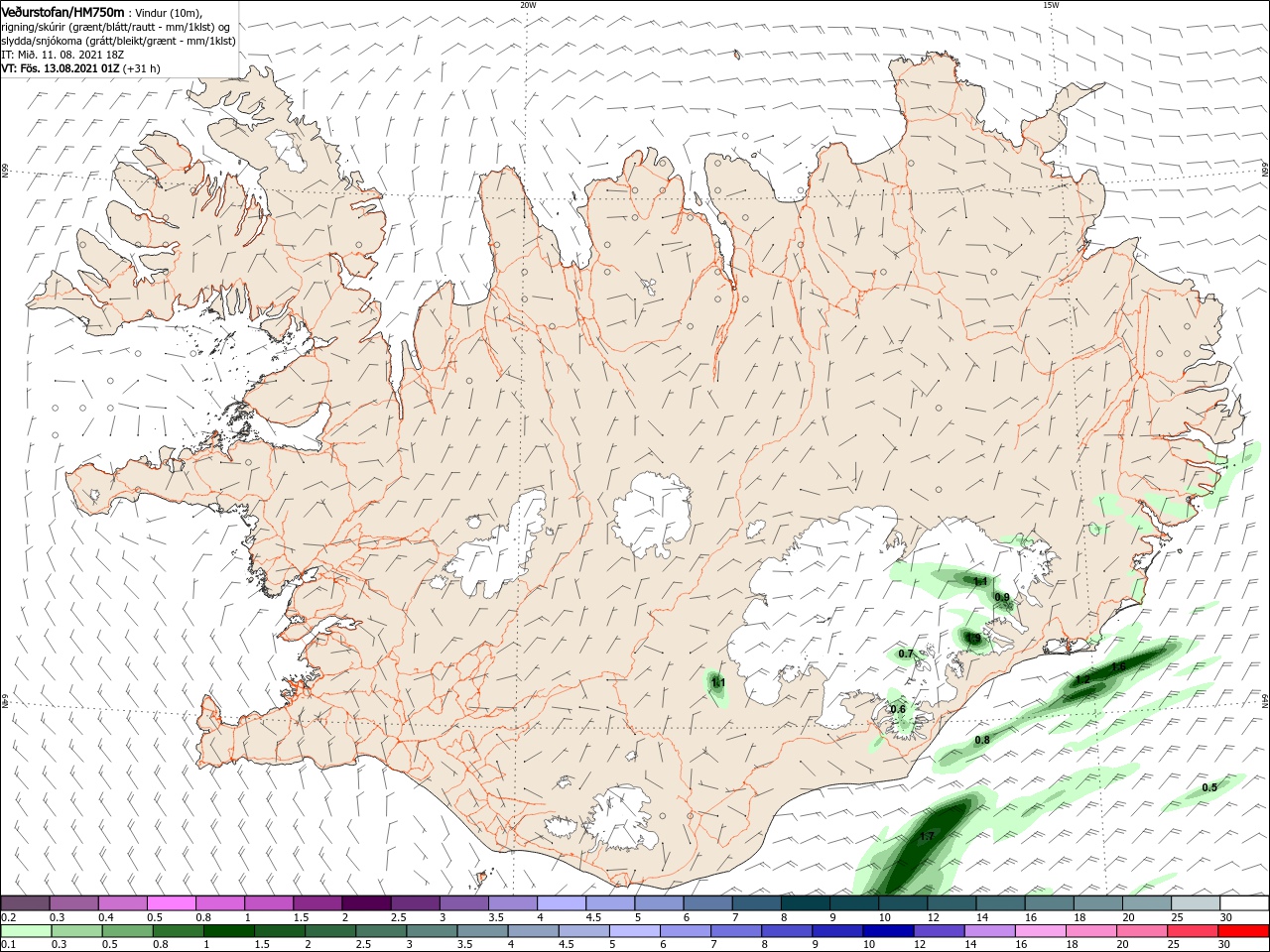The image size is (1270, 952).
Task: Click the 1.9 precipitation value on the glacier
Action: (973, 640)
